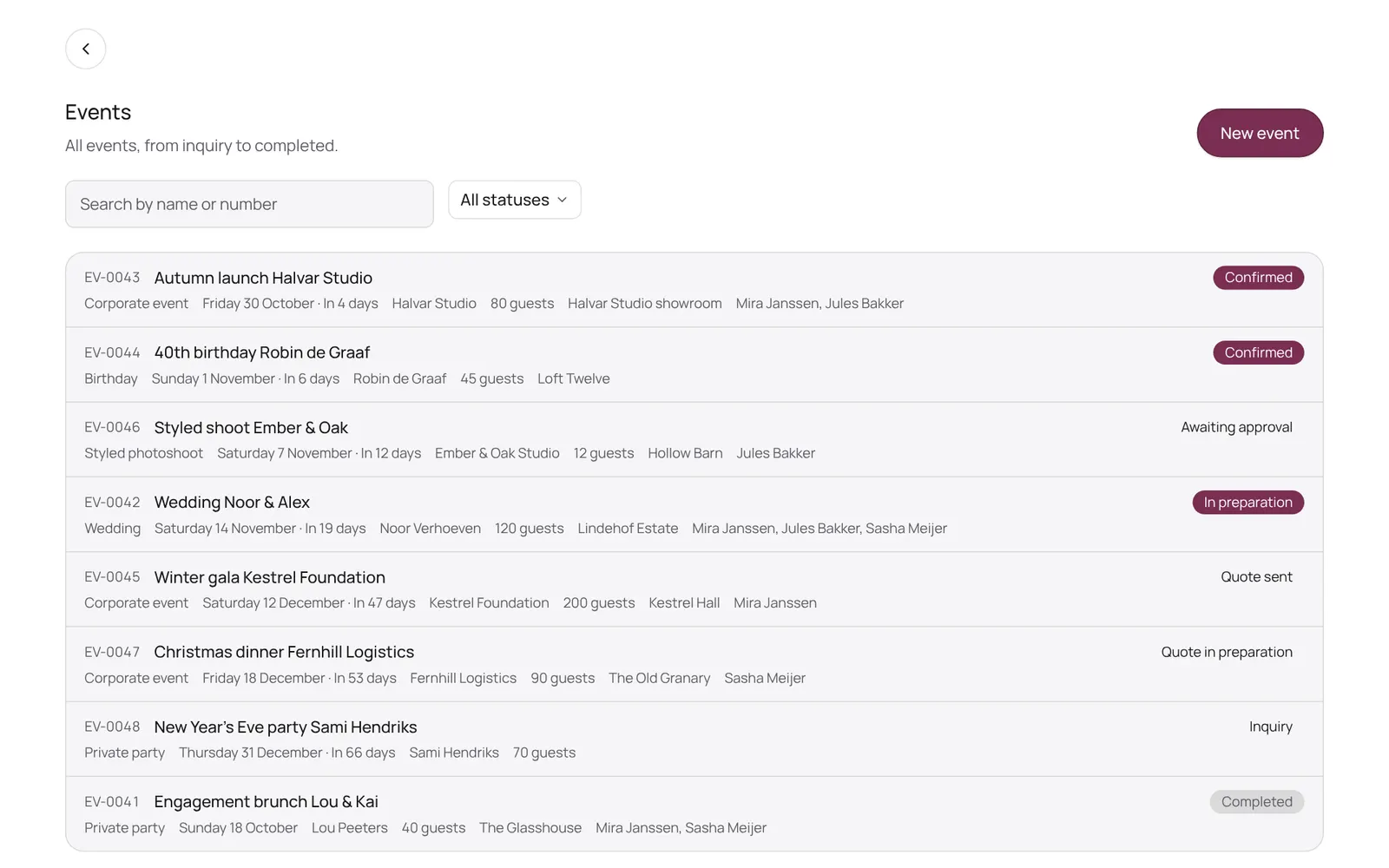1389x868 pixels.
Task: Click event number EV-0044
Action: 112,352
